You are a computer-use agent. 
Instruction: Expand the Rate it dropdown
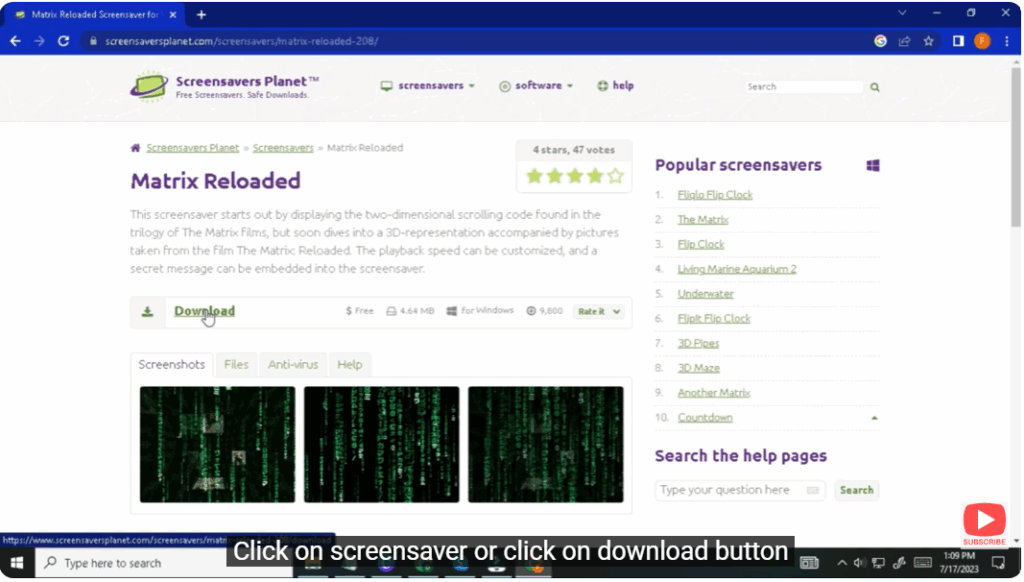(599, 312)
